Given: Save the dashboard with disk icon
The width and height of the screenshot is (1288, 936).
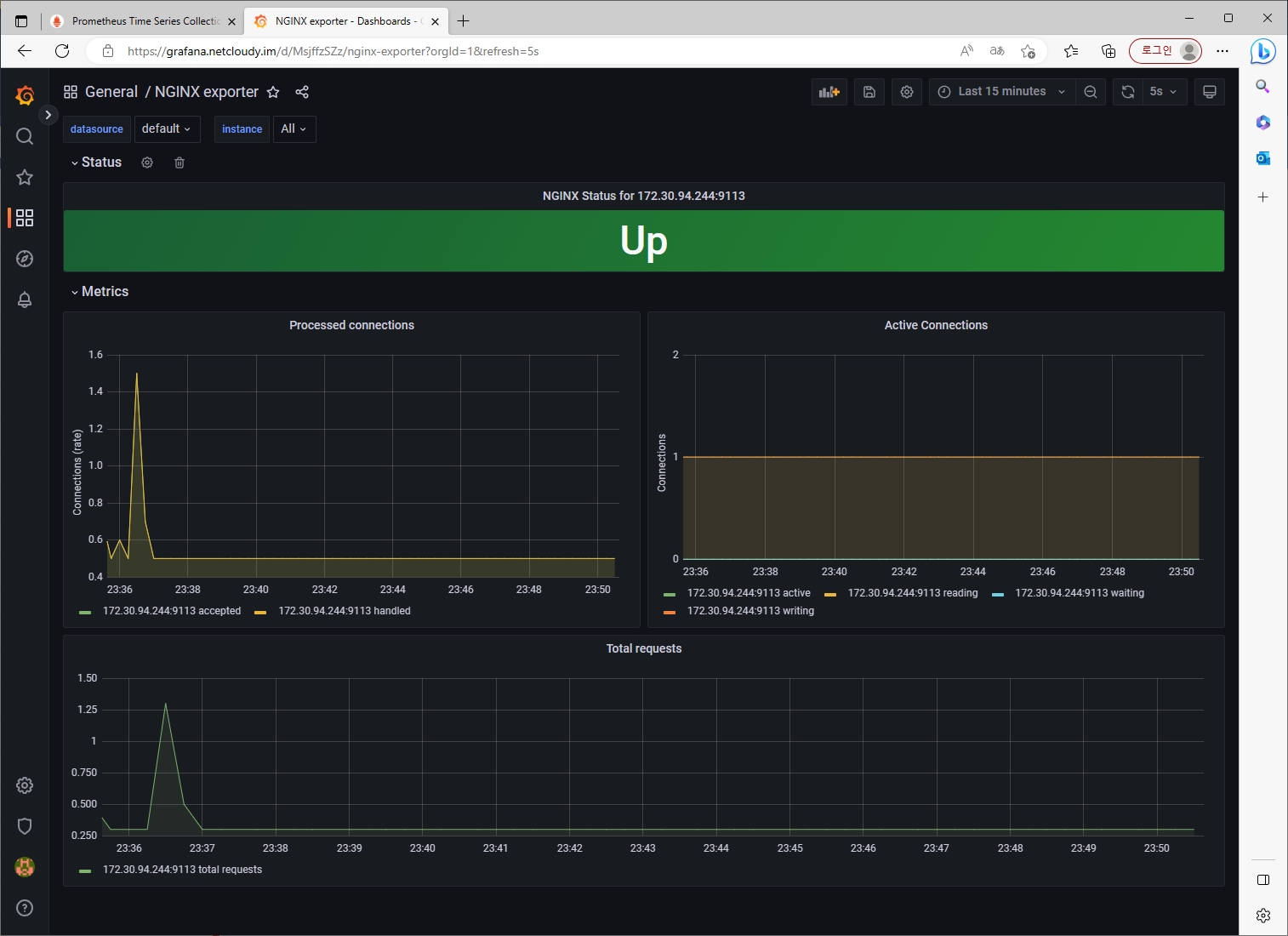Looking at the screenshot, I should click(x=869, y=92).
